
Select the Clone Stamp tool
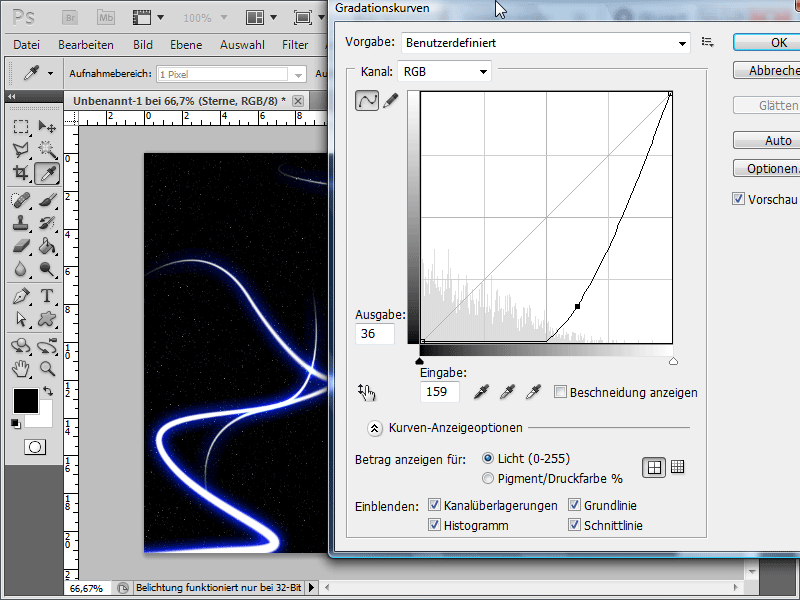[x=21, y=223]
